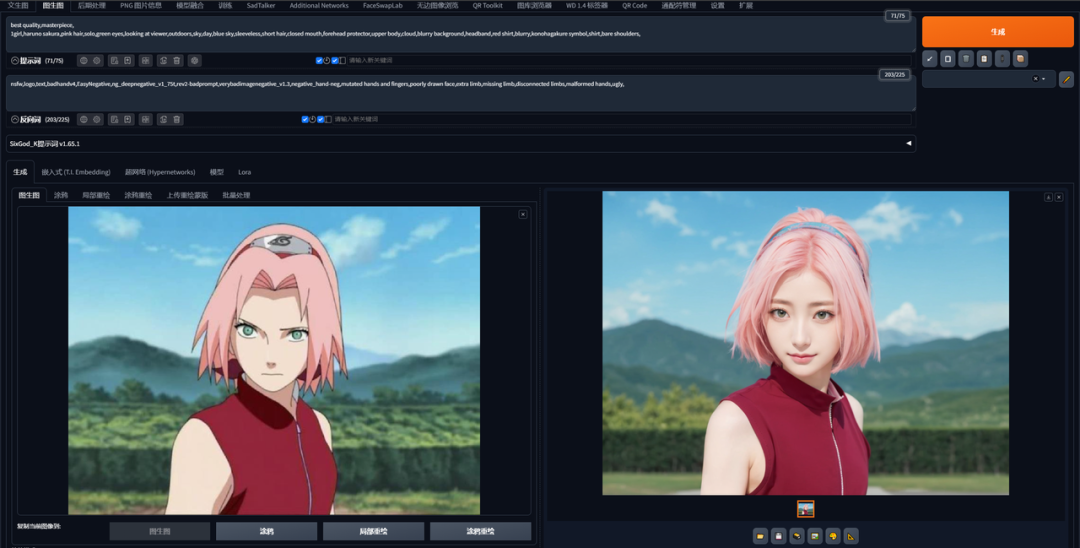Switch to FaceSwapLab tab
Image resolution: width=1080 pixels, height=548 pixels.
pos(383,6)
